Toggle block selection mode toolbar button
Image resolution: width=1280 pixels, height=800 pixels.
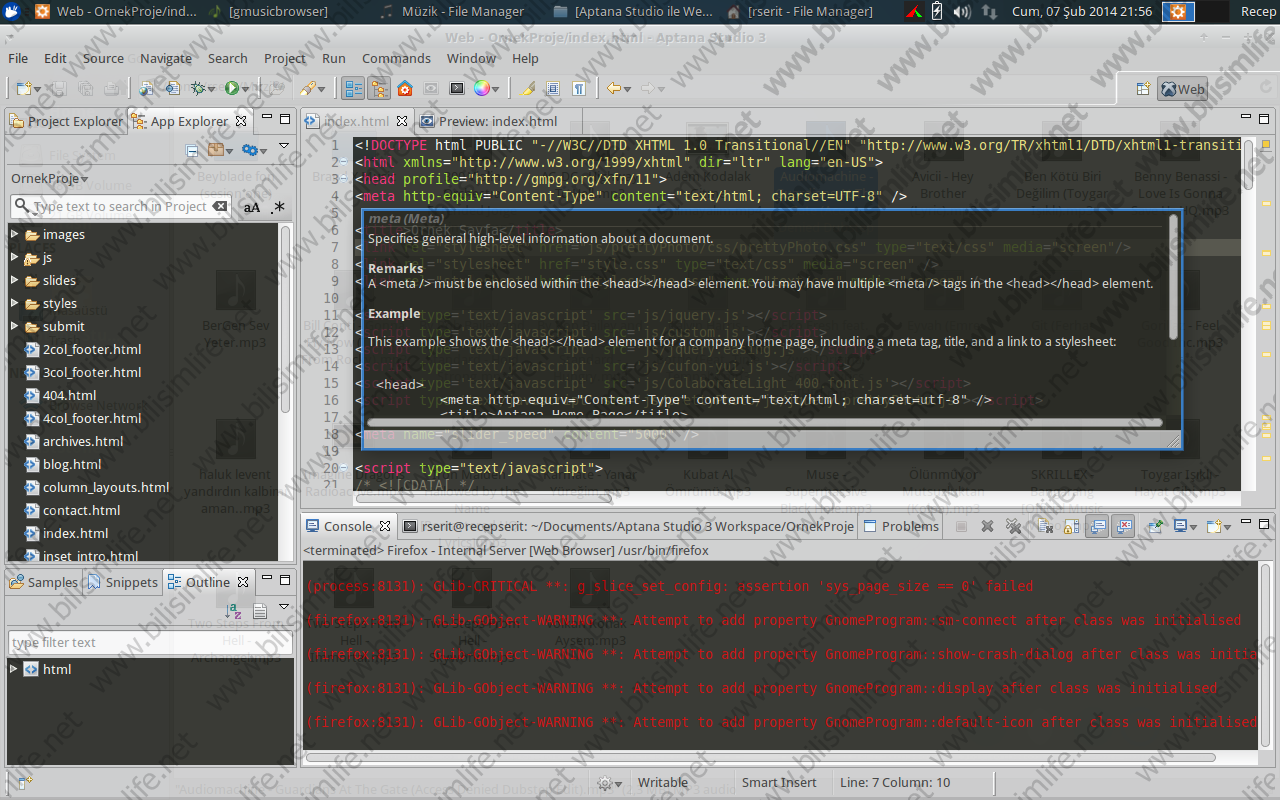point(553,88)
